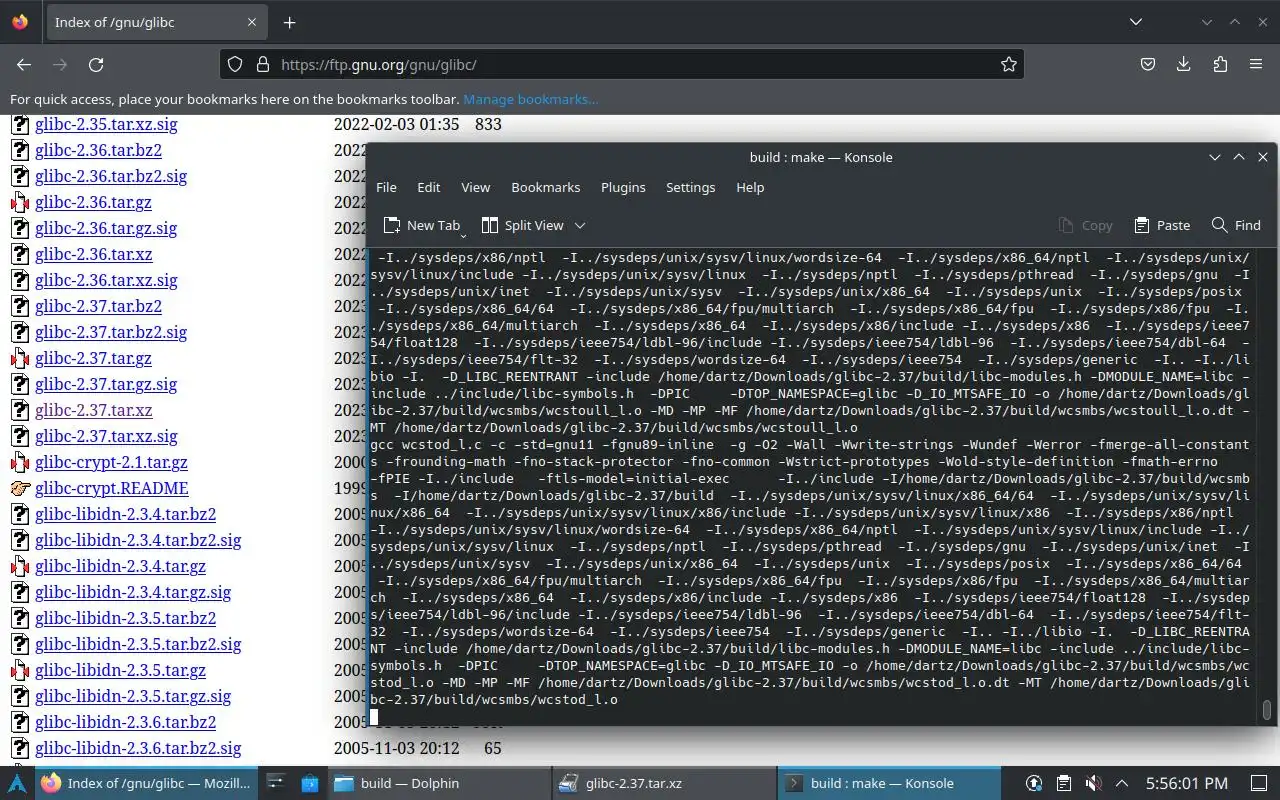Expand the Split View dropdown arrow
The image size is (1280, 800).
580,225
